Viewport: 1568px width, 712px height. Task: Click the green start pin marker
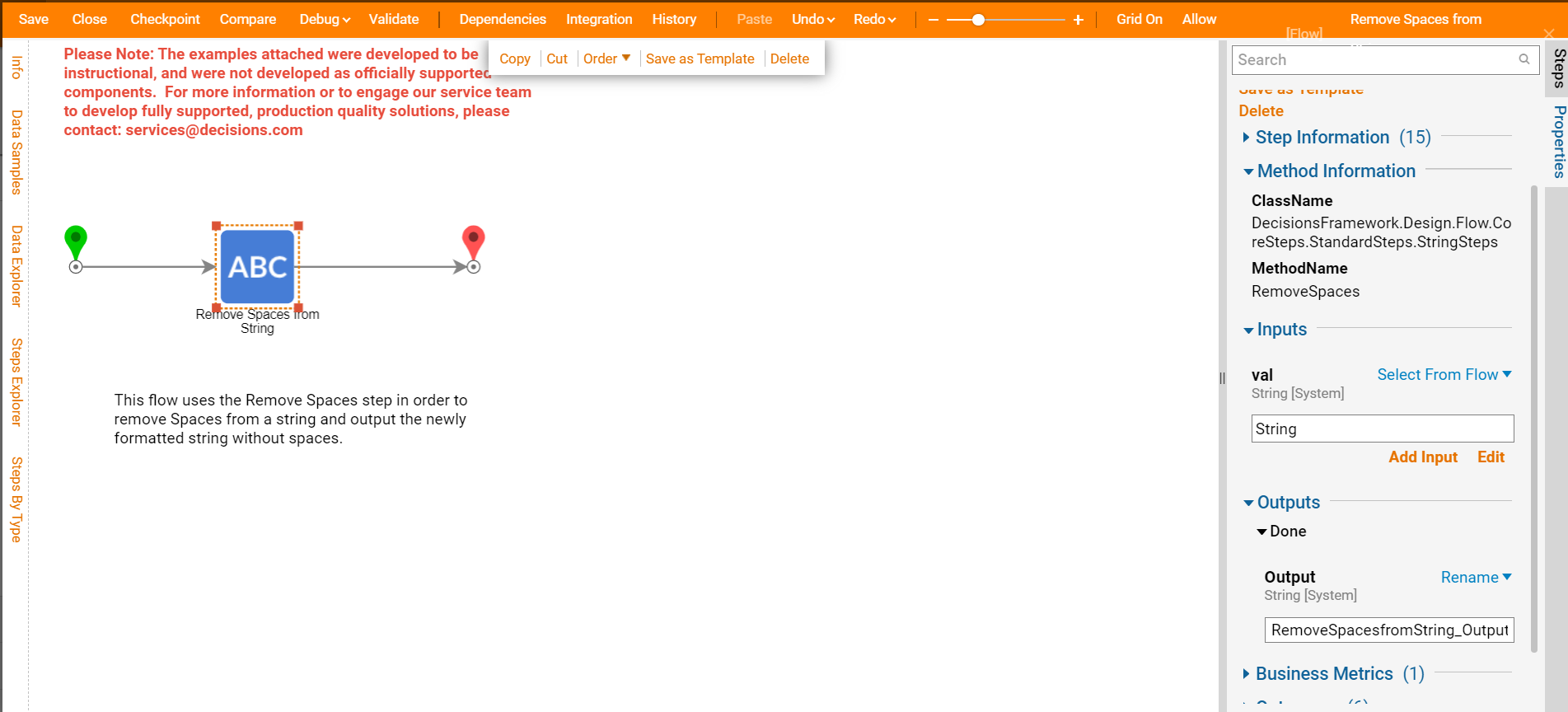(76, 241)
